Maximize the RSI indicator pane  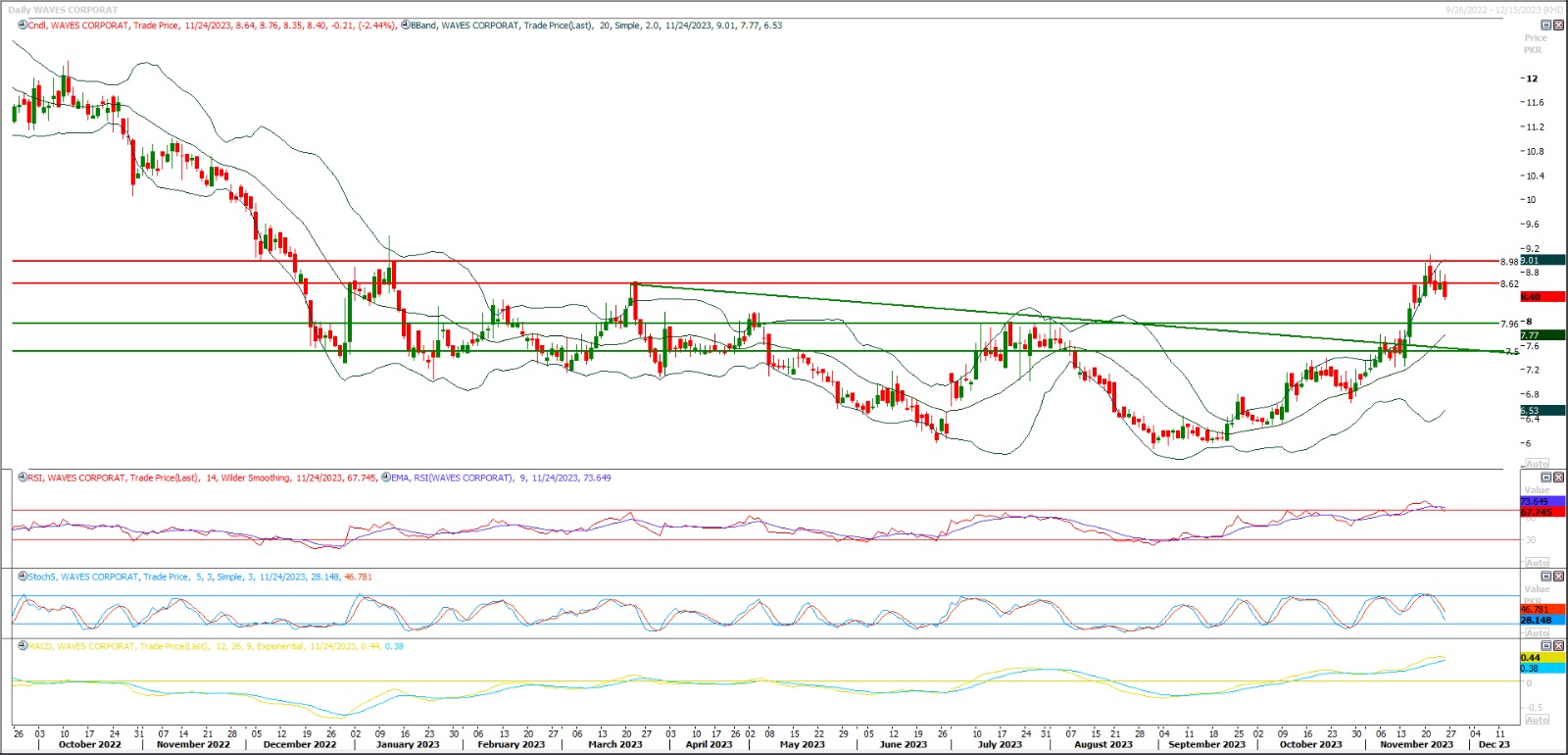[1546, 478]
